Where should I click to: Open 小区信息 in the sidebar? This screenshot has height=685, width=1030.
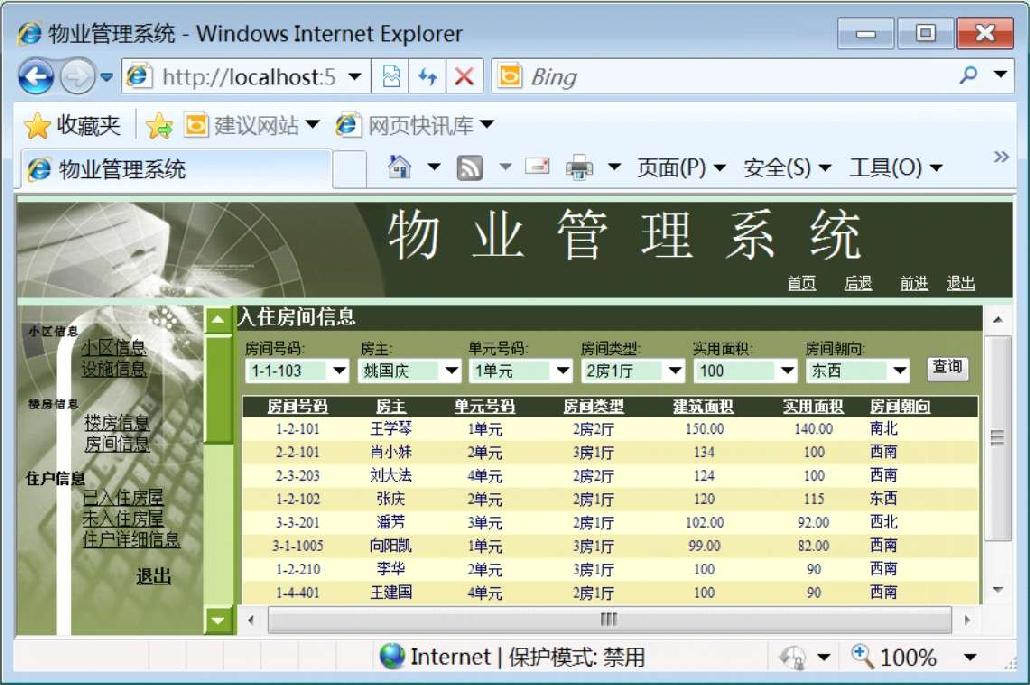pos(114,347)
